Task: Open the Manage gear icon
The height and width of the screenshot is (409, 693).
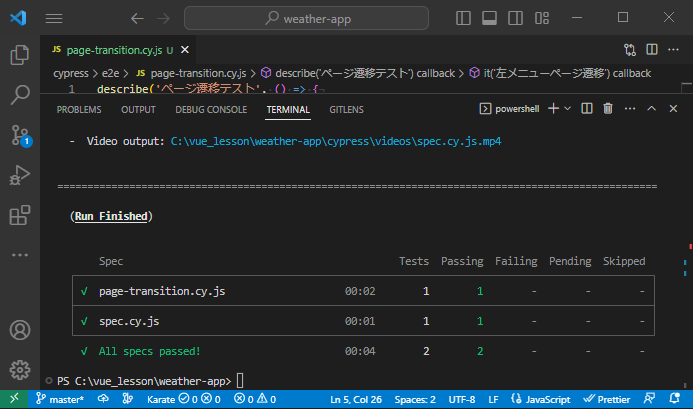Action: tap(19, 370)
